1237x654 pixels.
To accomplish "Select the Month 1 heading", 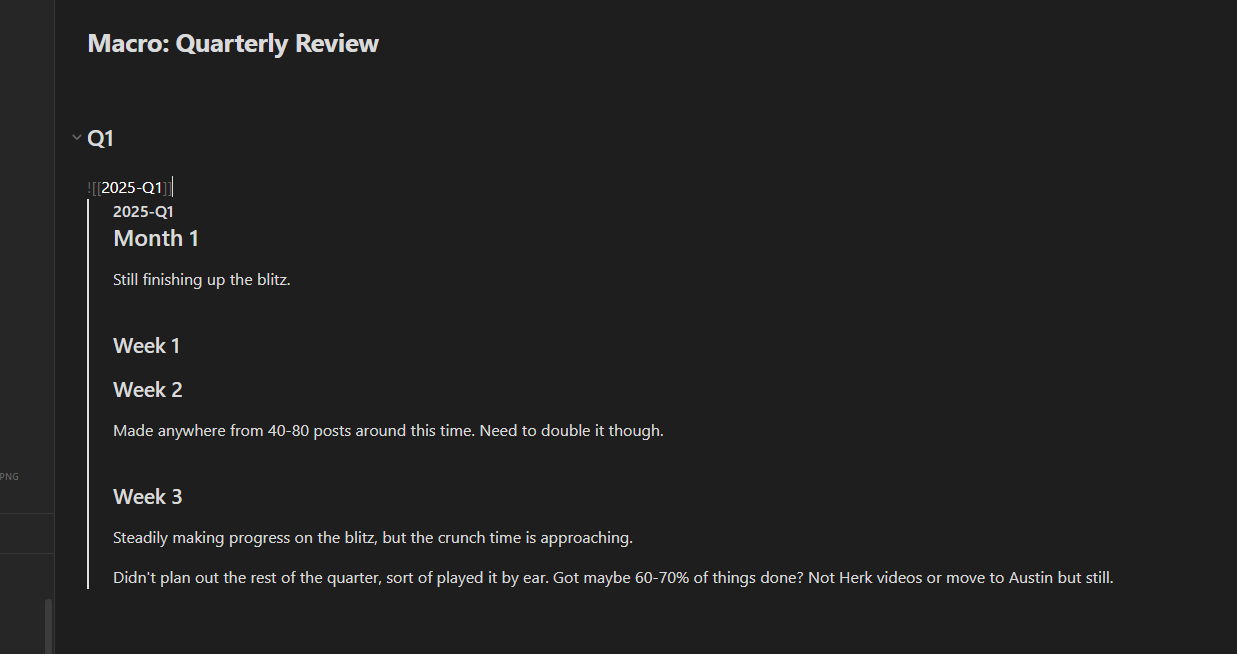I will pos(156,238).
